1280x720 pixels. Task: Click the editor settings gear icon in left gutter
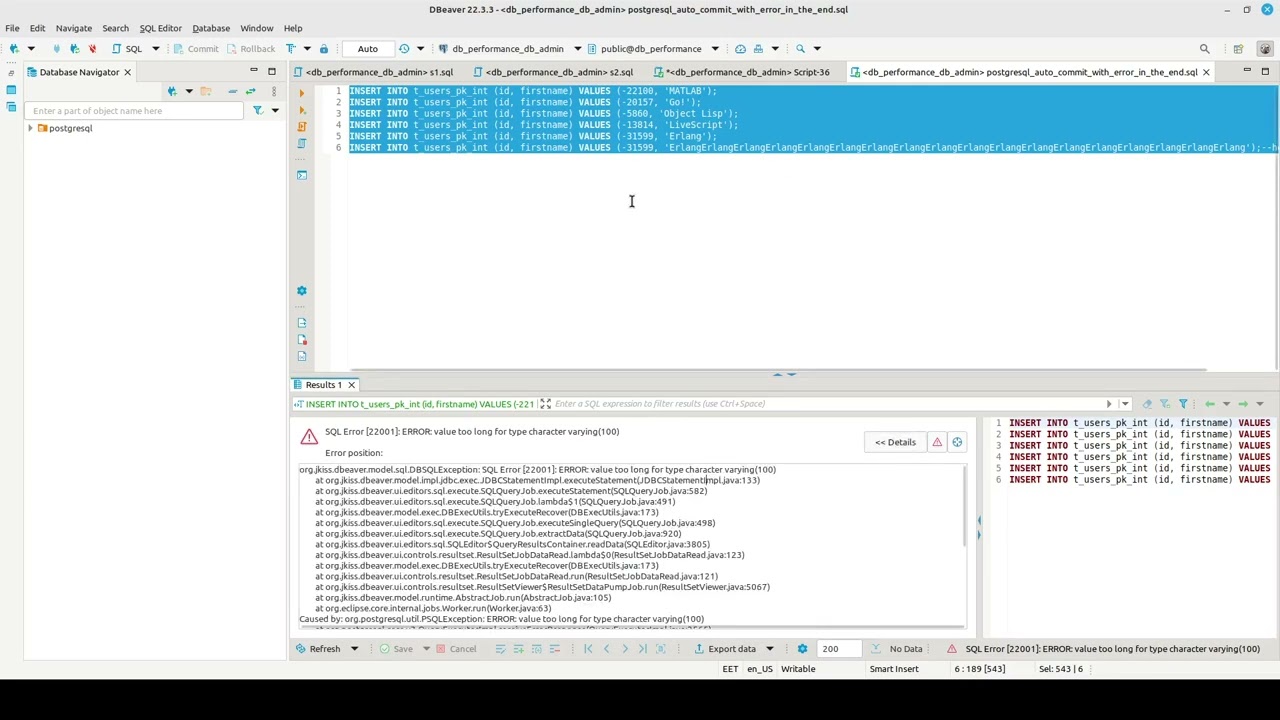click(x=301, y=291)
